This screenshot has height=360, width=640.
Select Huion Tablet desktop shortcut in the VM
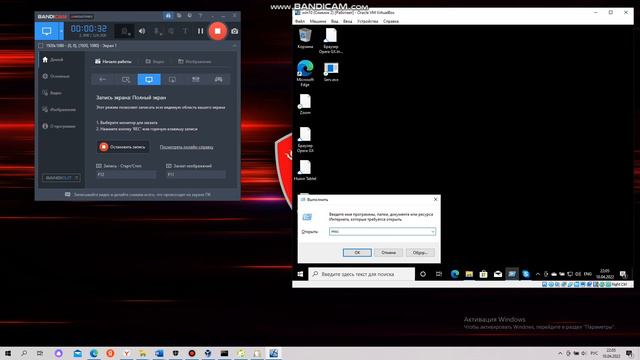(x=305, y=170)
